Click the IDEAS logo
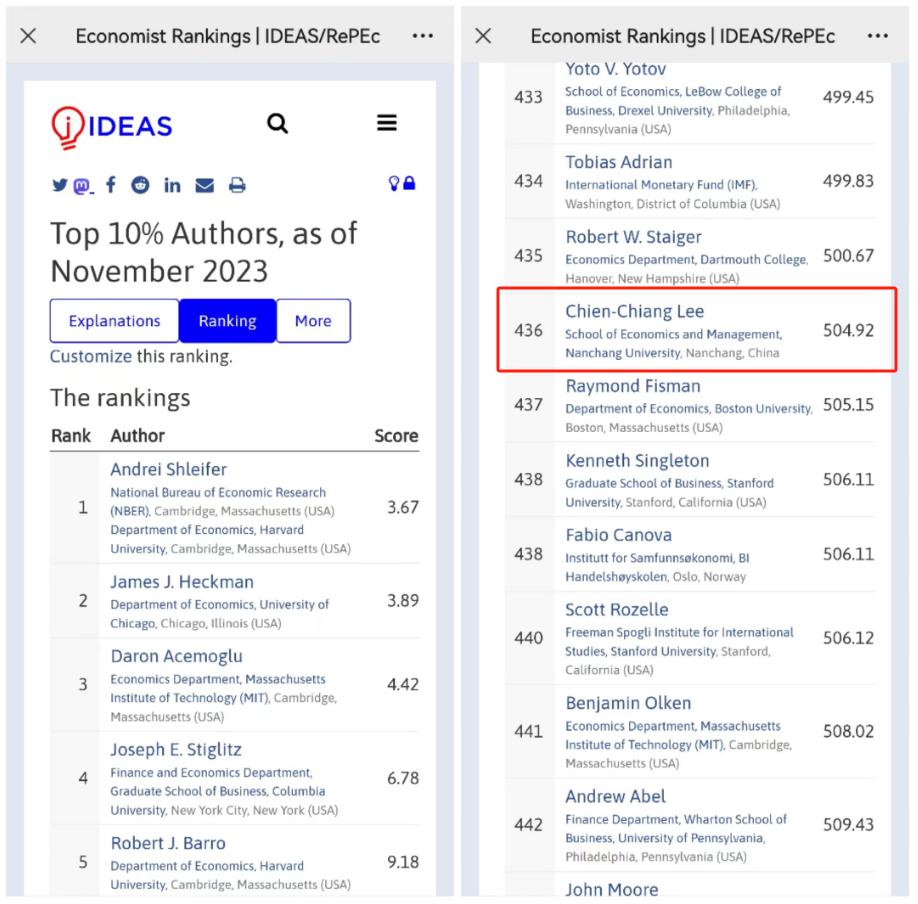Image resolution: width=918 pixels, height=904 pixels. point(112,126)
